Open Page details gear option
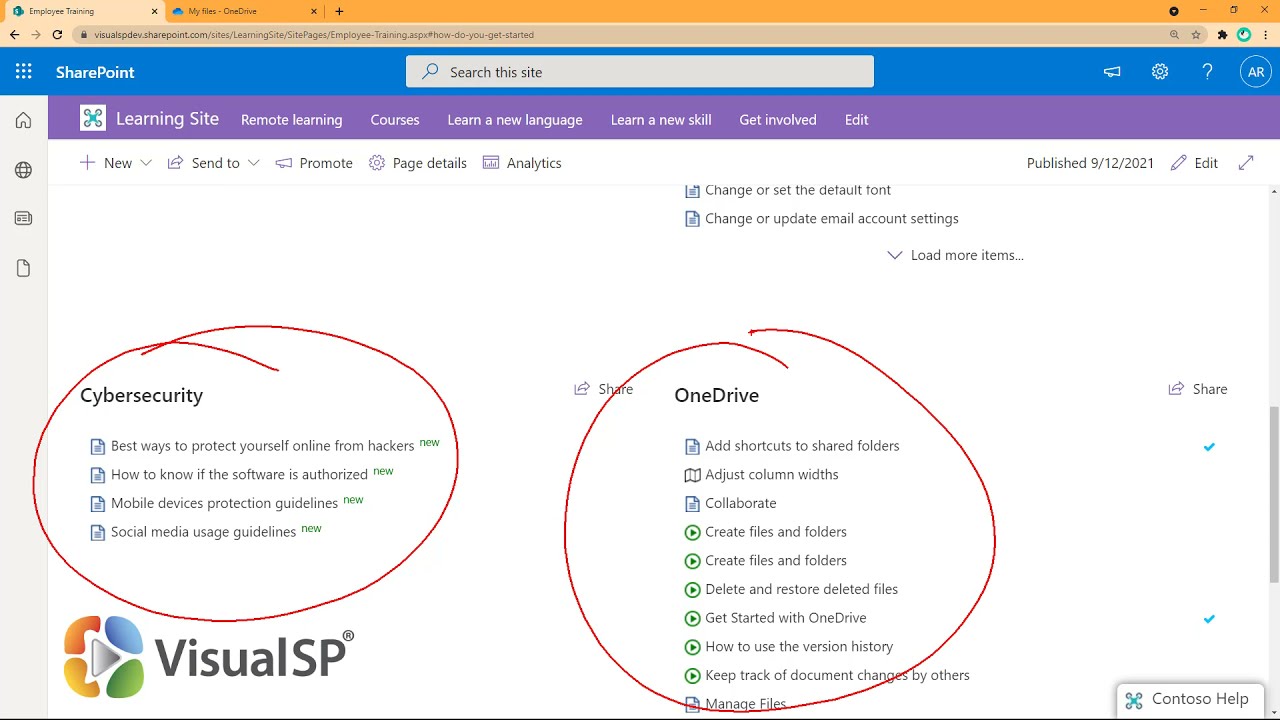This screenshot has width=1280, height=720. [418, 163]
